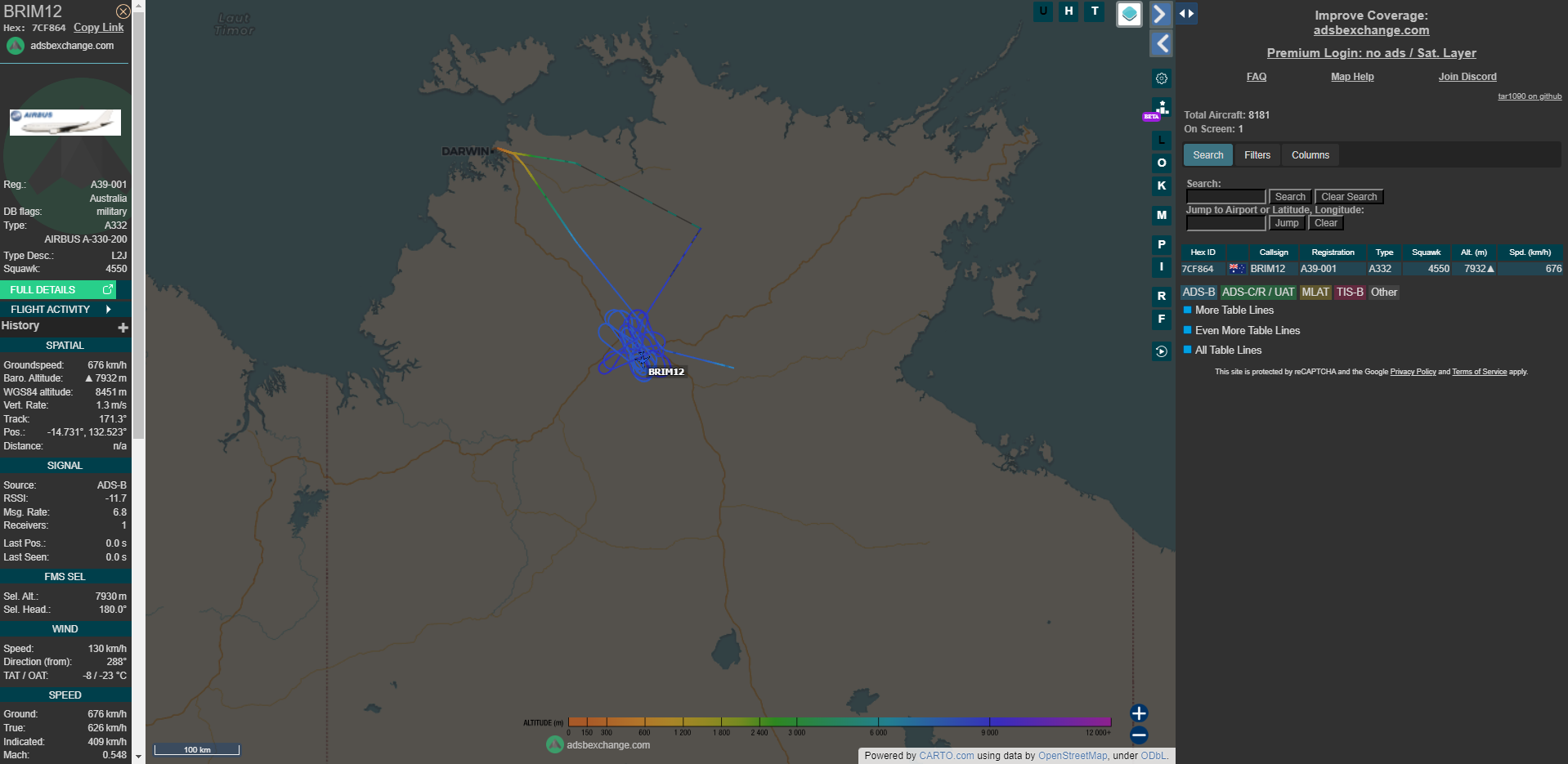
Task: Open tar1090 on github link
Action: [1530, 96]
